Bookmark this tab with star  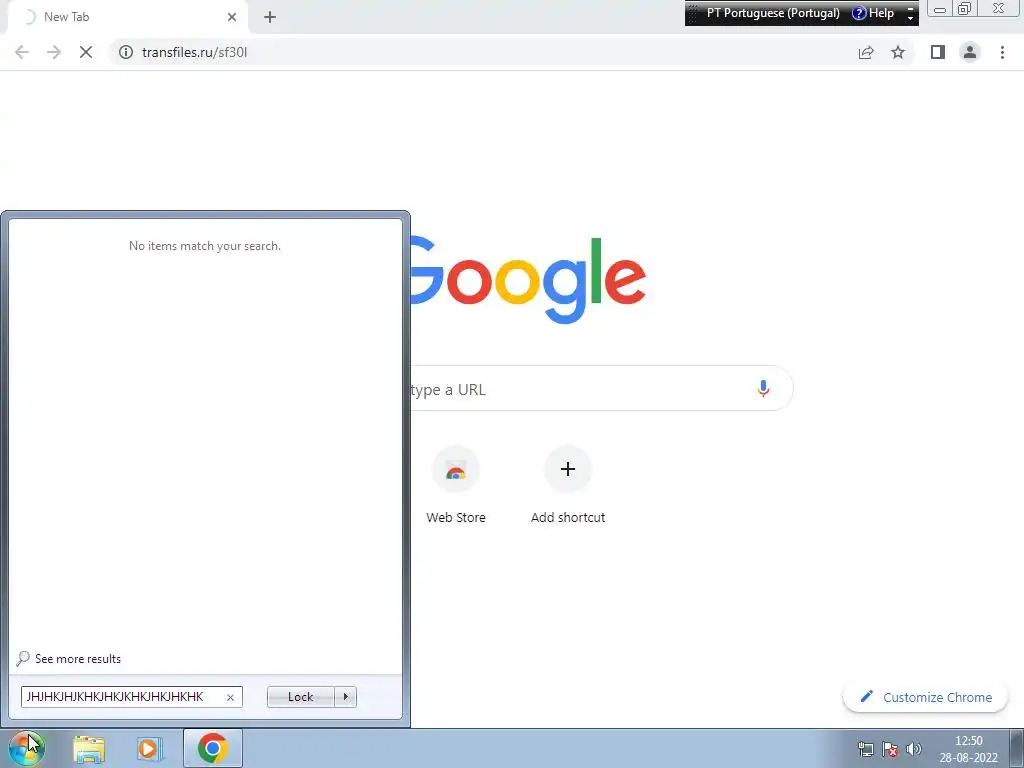coord(898,52)
